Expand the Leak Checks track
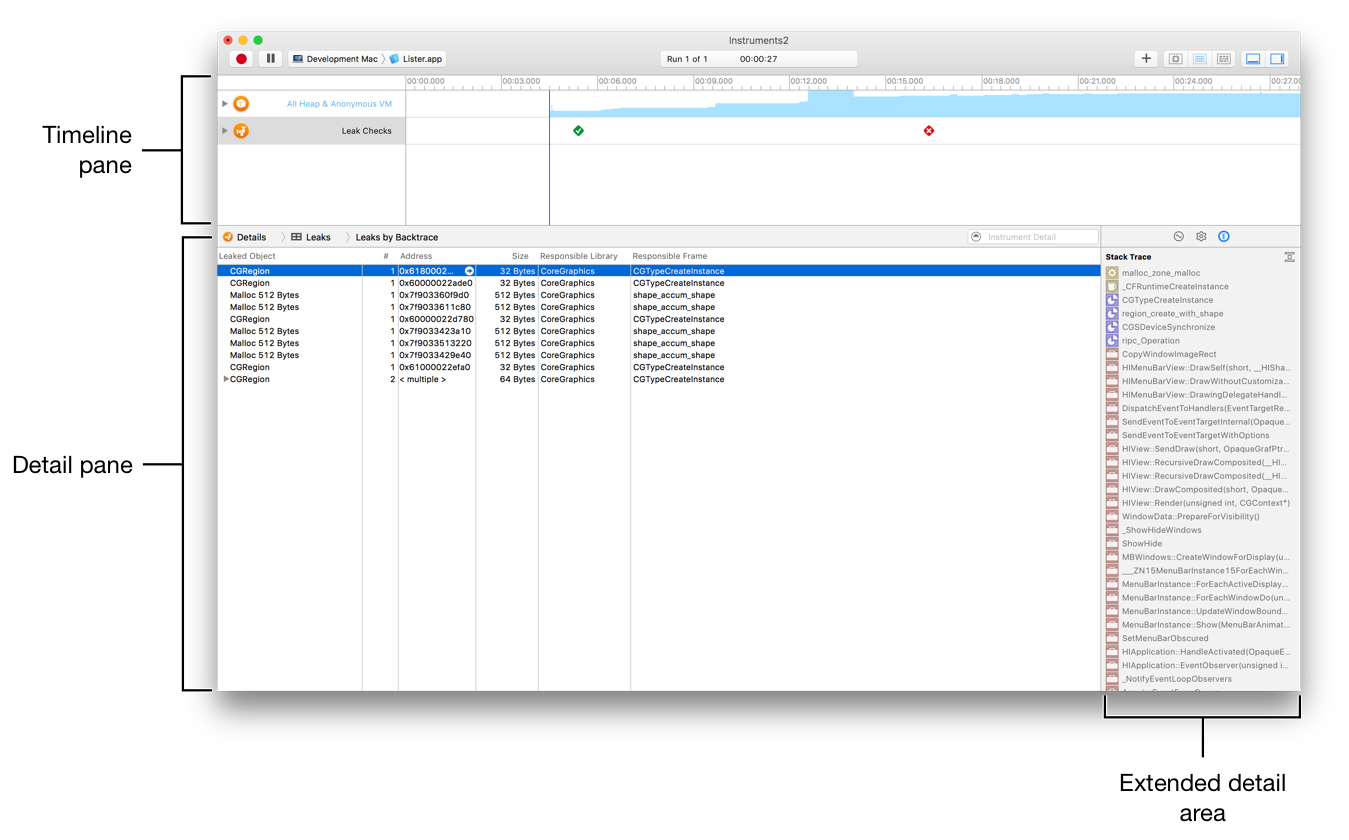The width and height of the screenshot is (1349, 840). click(225, 131)
